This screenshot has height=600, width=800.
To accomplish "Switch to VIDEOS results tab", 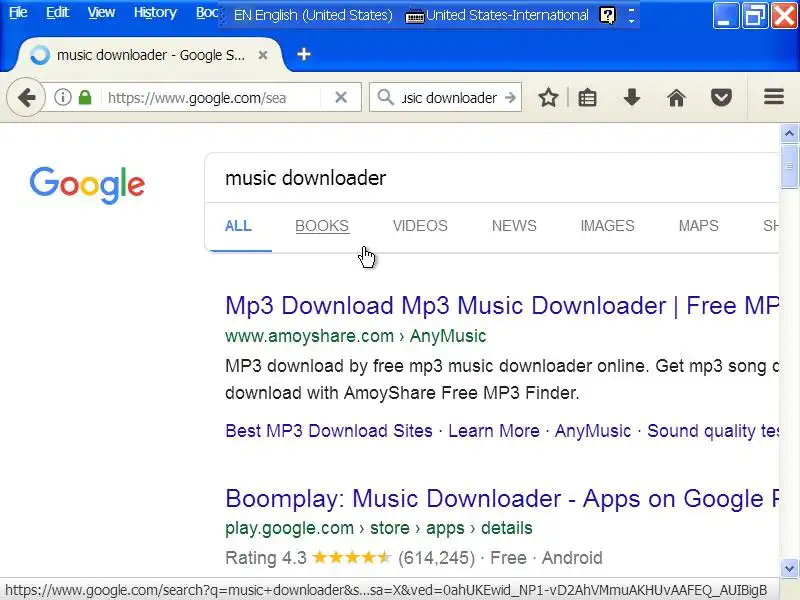I will 420,226.
